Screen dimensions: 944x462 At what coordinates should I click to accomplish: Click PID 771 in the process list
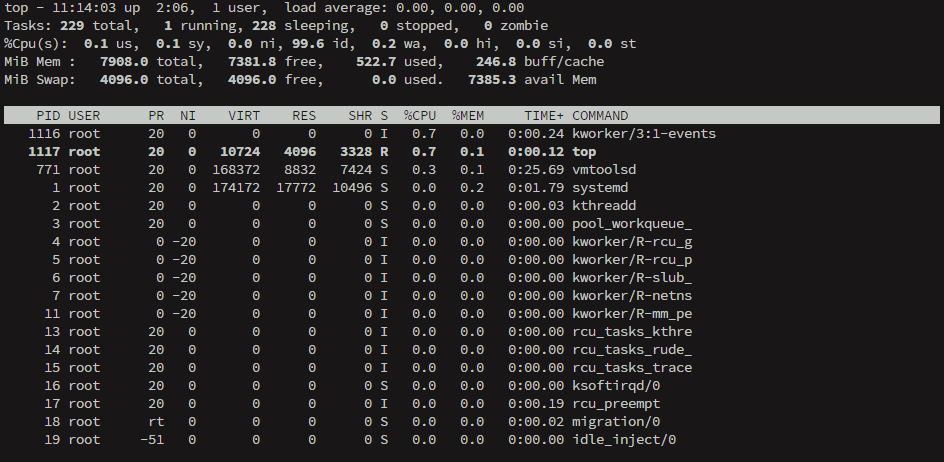(48, 170)
